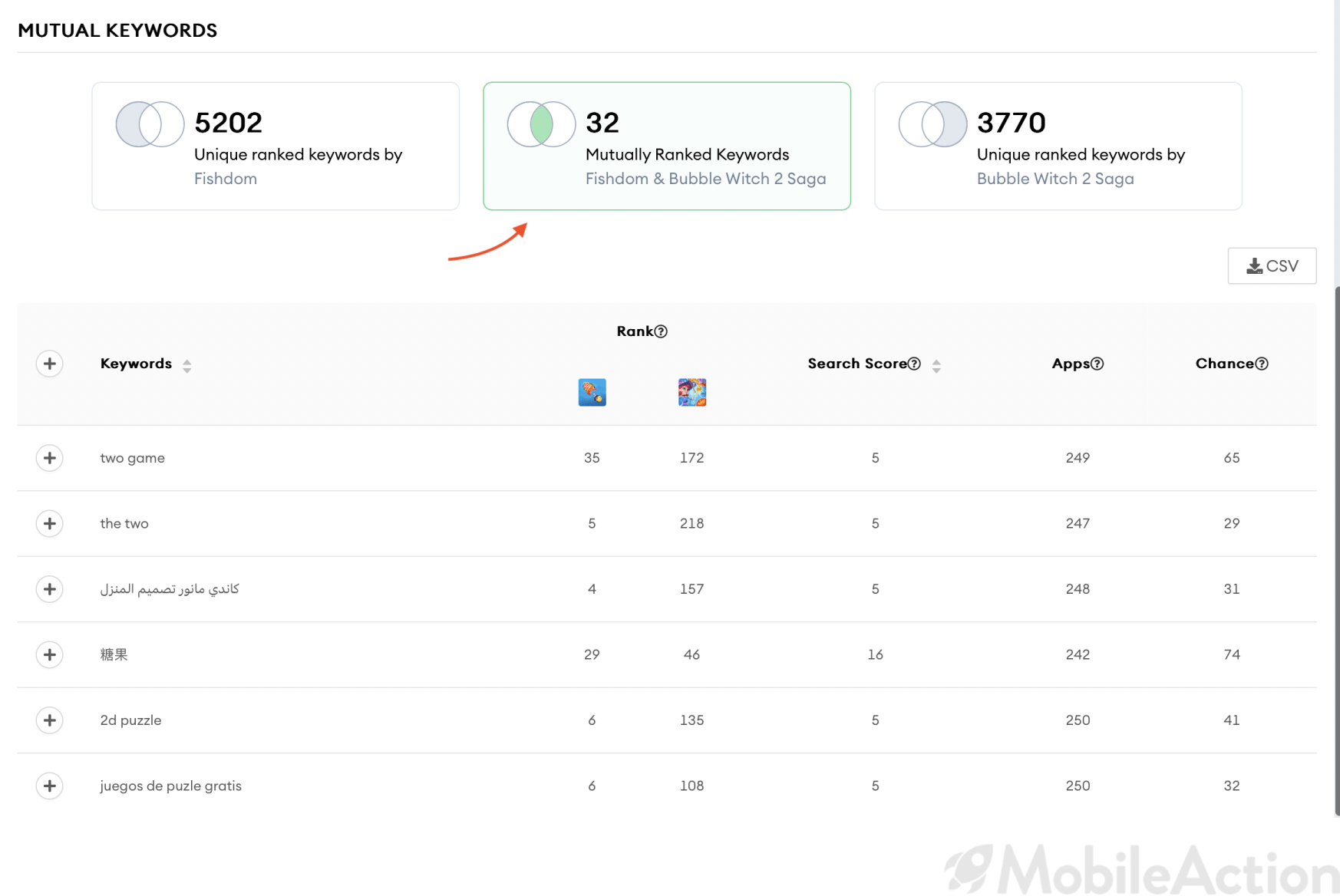Sort the table by Keywords arrows
Screen dimensions: 1340x896
point(186,366)
